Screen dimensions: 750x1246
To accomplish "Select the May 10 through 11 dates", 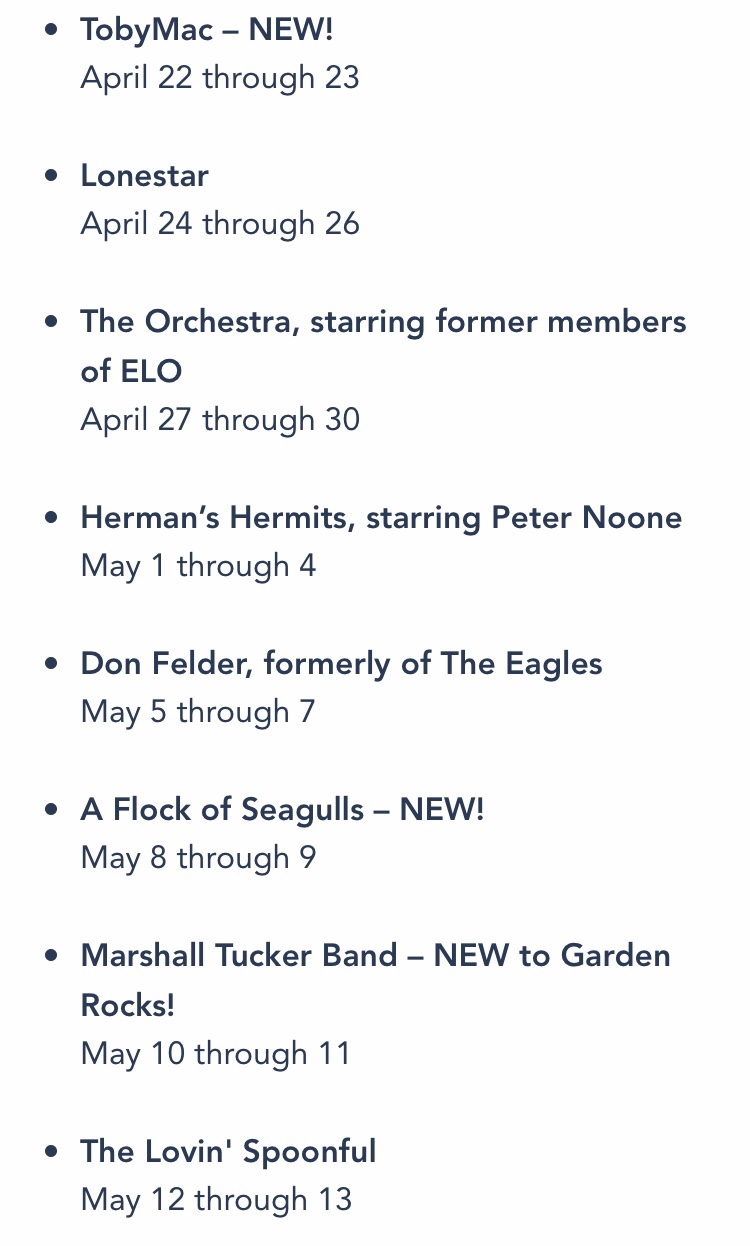I will 216,1053.
